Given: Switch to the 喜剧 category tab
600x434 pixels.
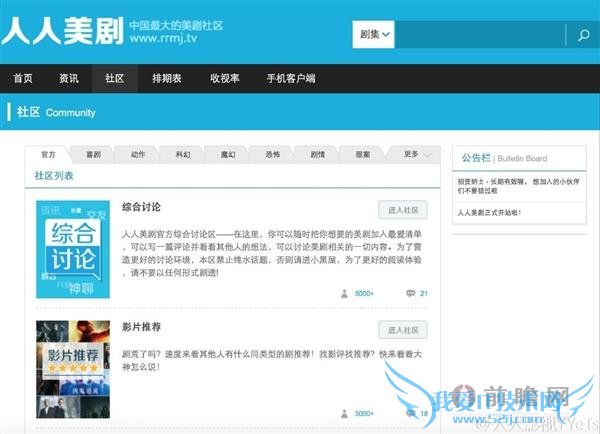Looking at the screenshot, I should point(93,155).
